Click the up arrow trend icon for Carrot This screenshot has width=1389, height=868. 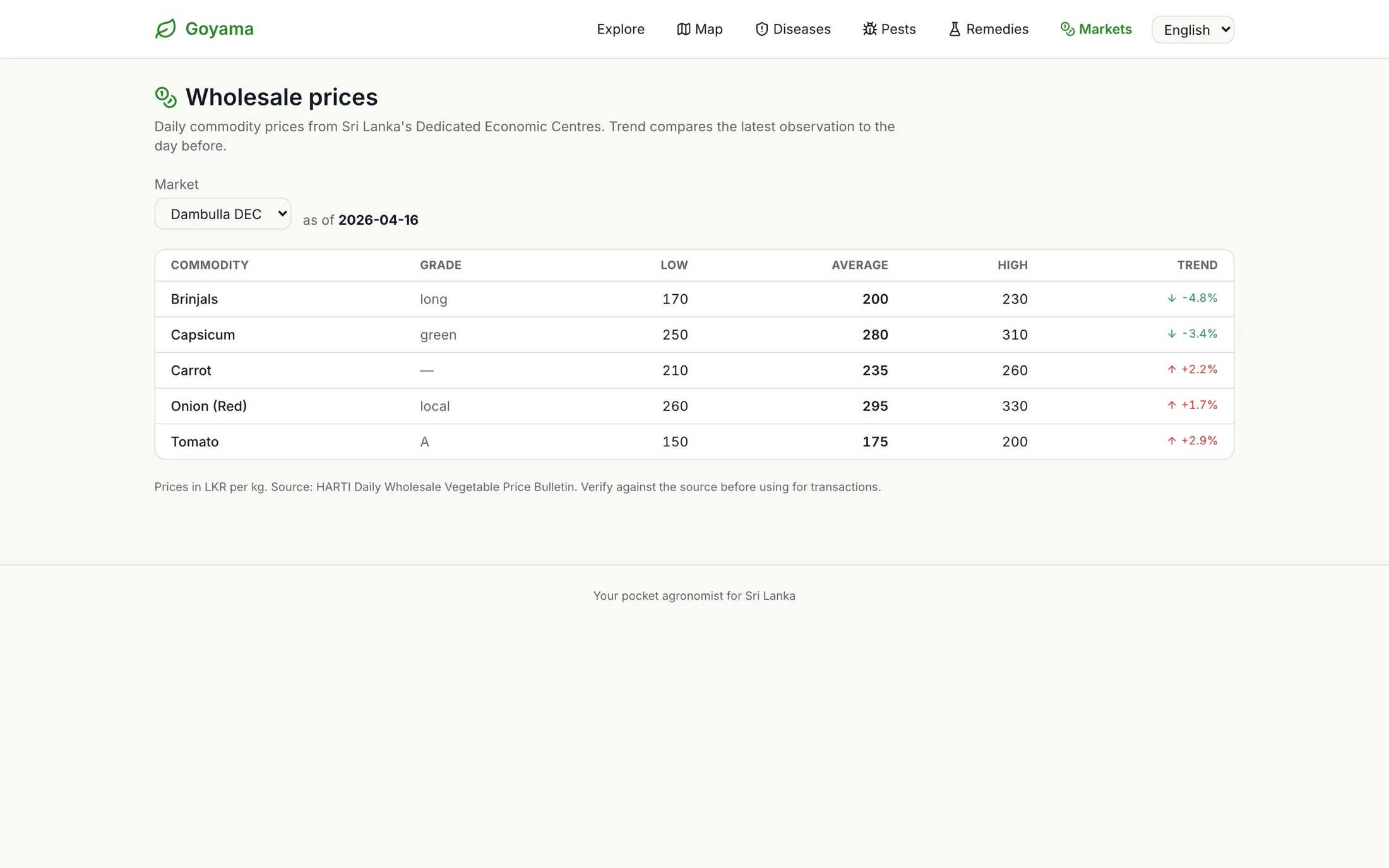pyautogui.click(x=1172, y=369)
